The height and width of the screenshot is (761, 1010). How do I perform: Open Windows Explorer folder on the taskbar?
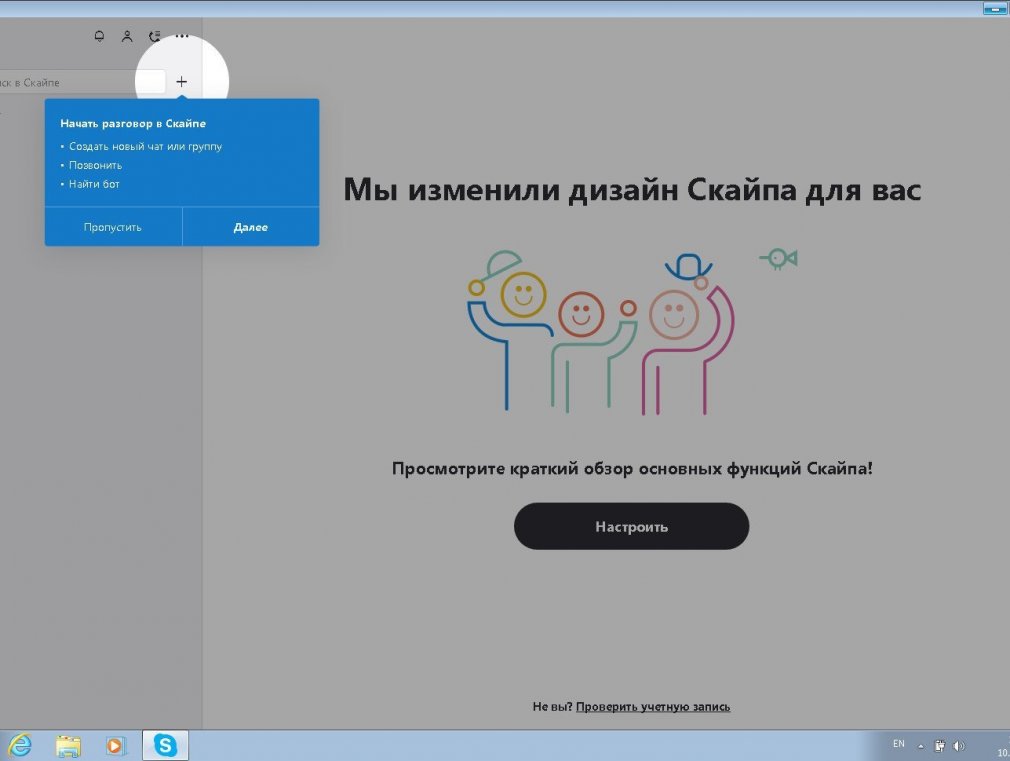[68, 746]
